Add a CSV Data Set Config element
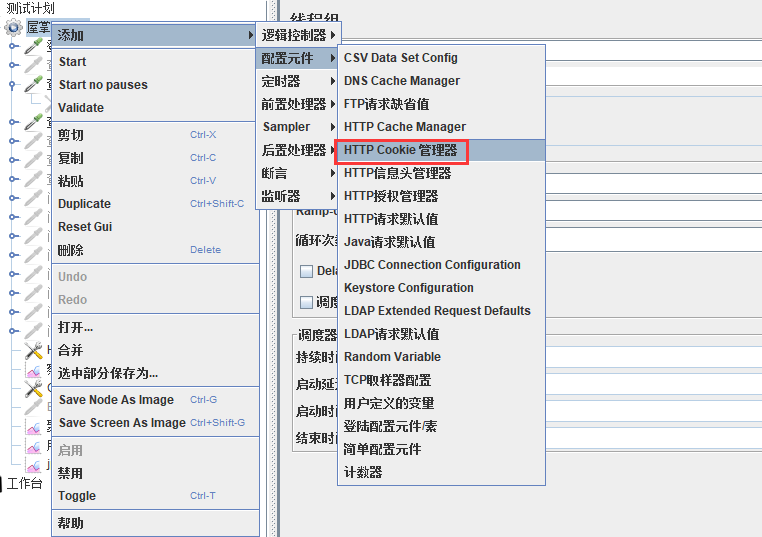The width and height of the screenshot is (762, 537). point(441,58)
